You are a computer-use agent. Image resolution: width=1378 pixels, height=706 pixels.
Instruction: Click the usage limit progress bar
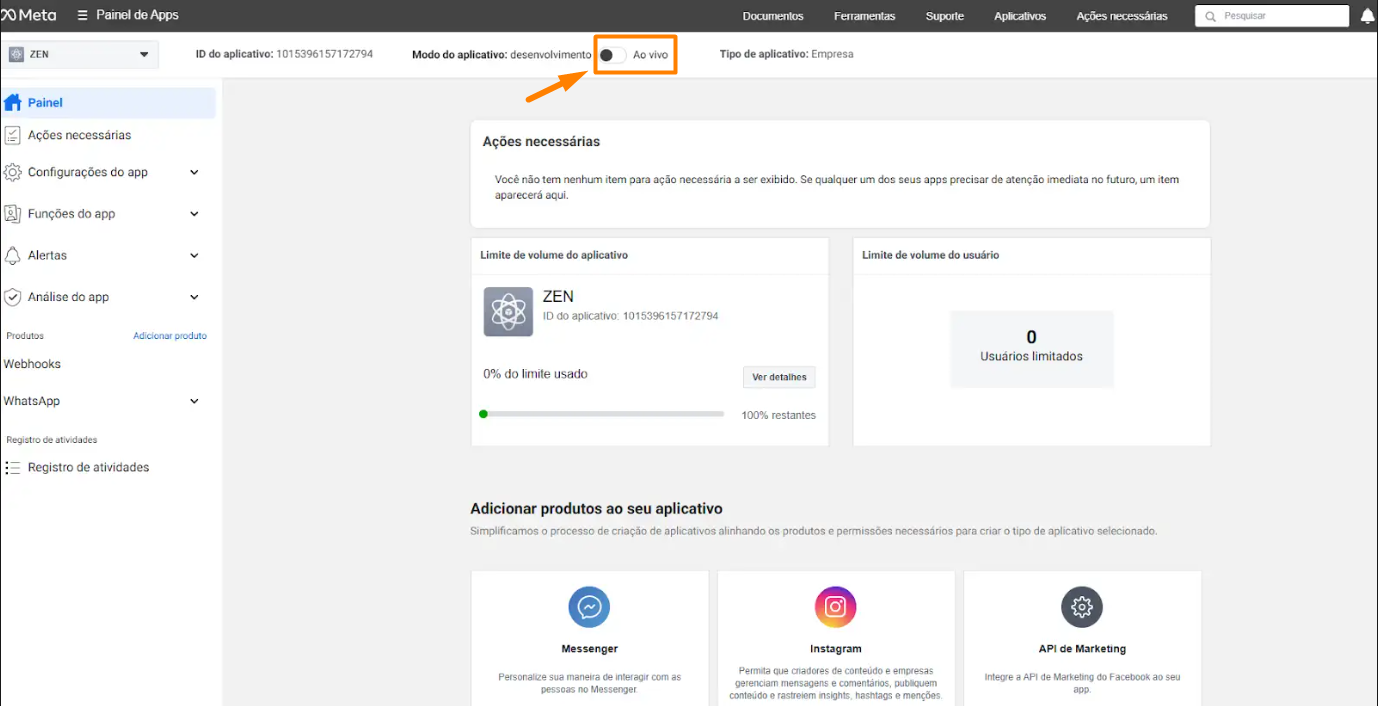[x=602, y=414]
